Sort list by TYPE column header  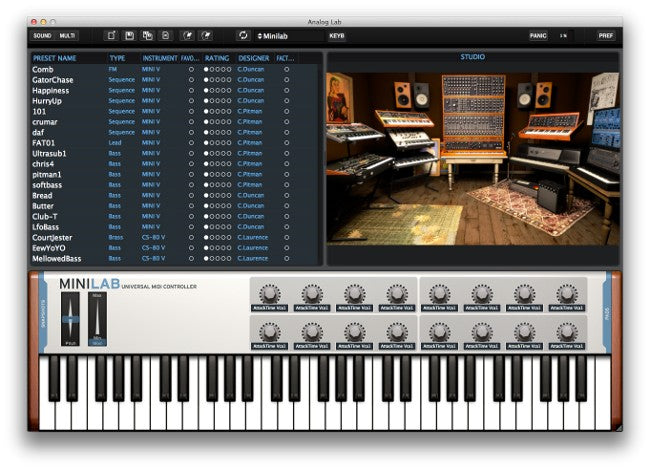click(x=117, y=58)
